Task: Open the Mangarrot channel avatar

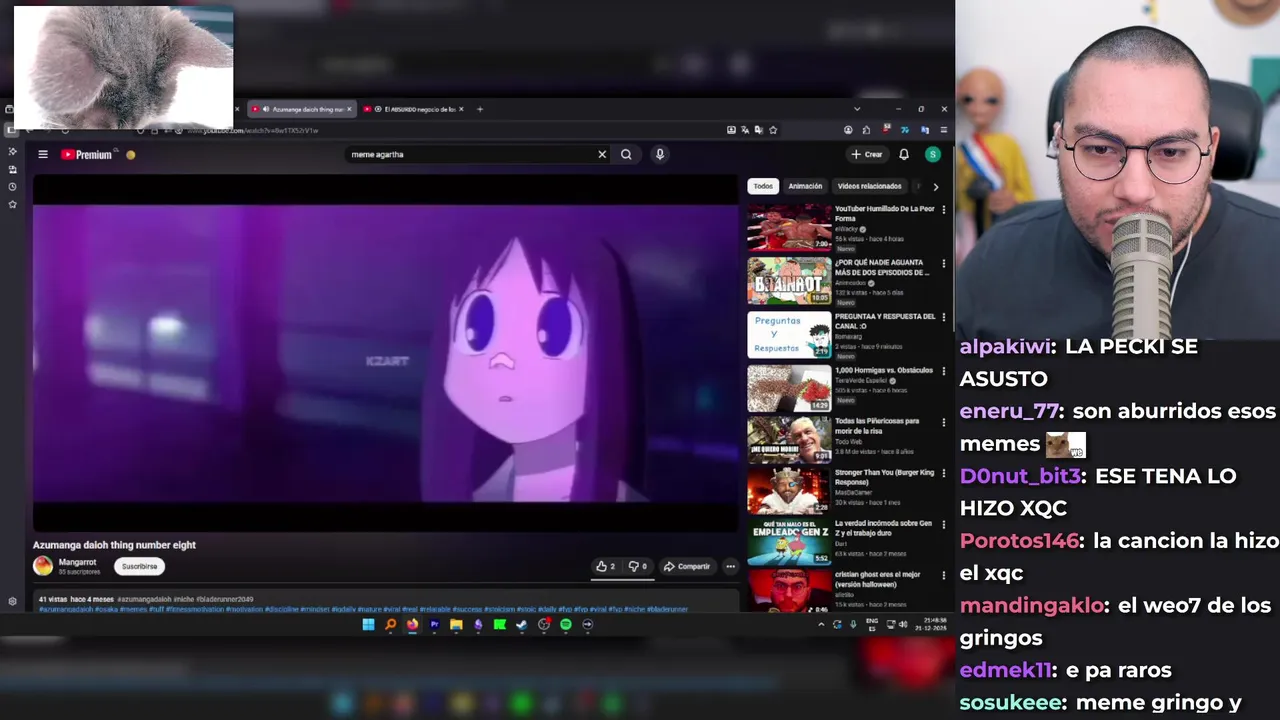Action: click(x=43, y=566)
